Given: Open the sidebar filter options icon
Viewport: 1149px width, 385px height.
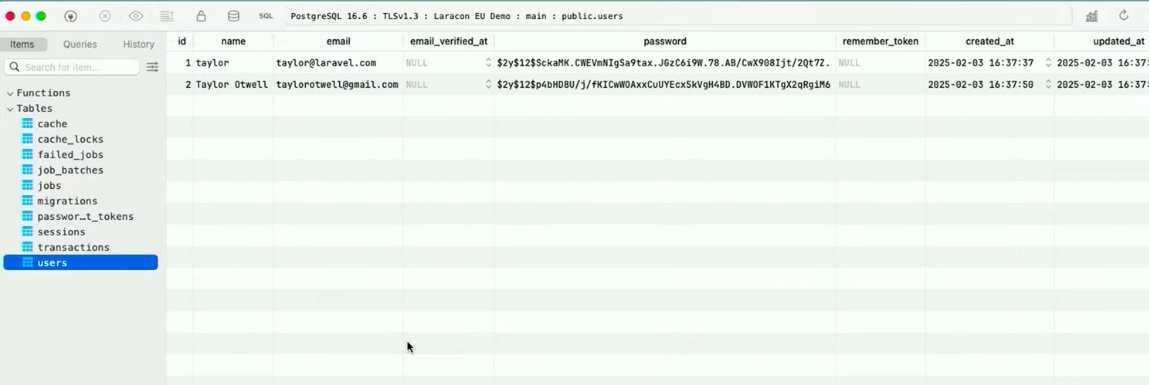Looking at the screenshot, I should [152, 67].
